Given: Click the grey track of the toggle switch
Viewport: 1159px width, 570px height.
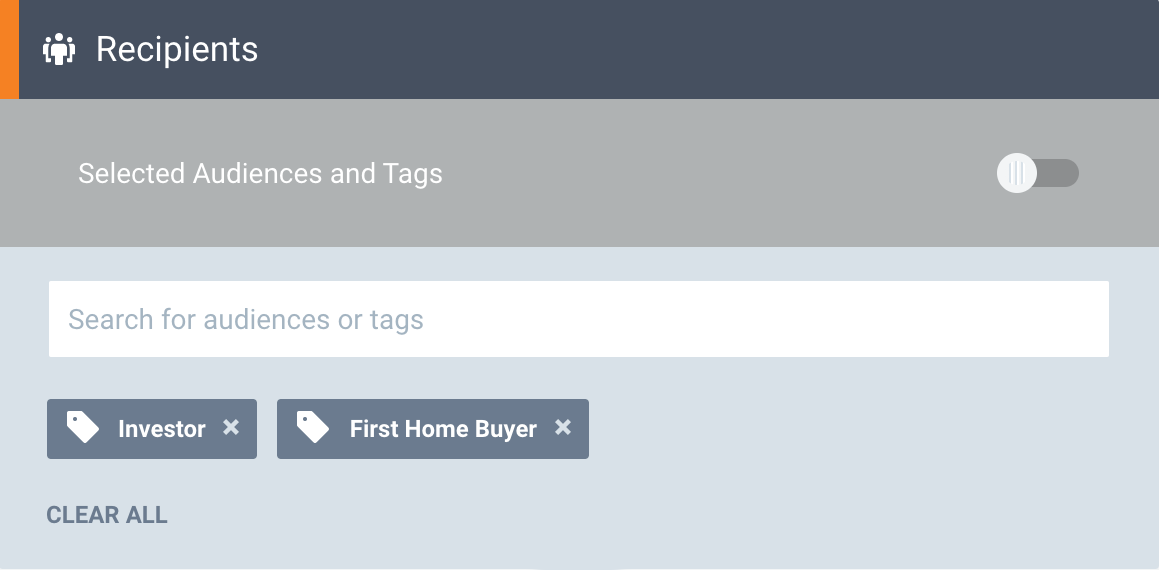Looking at the screenshot, I should click(x=1058, y=173).
